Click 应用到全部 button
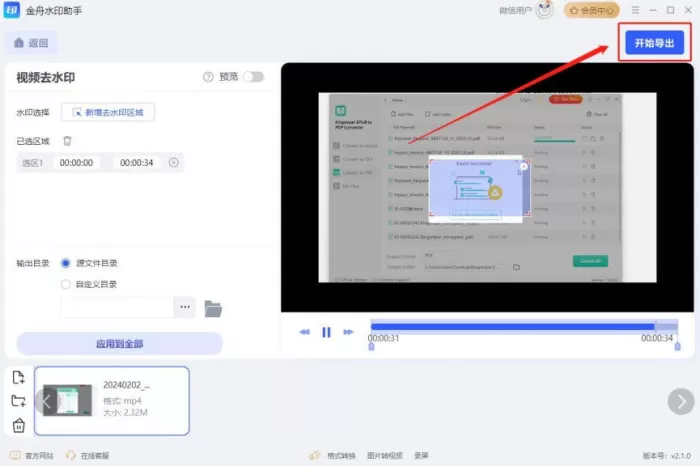This screenshot has width=700, height=466. 120,343
